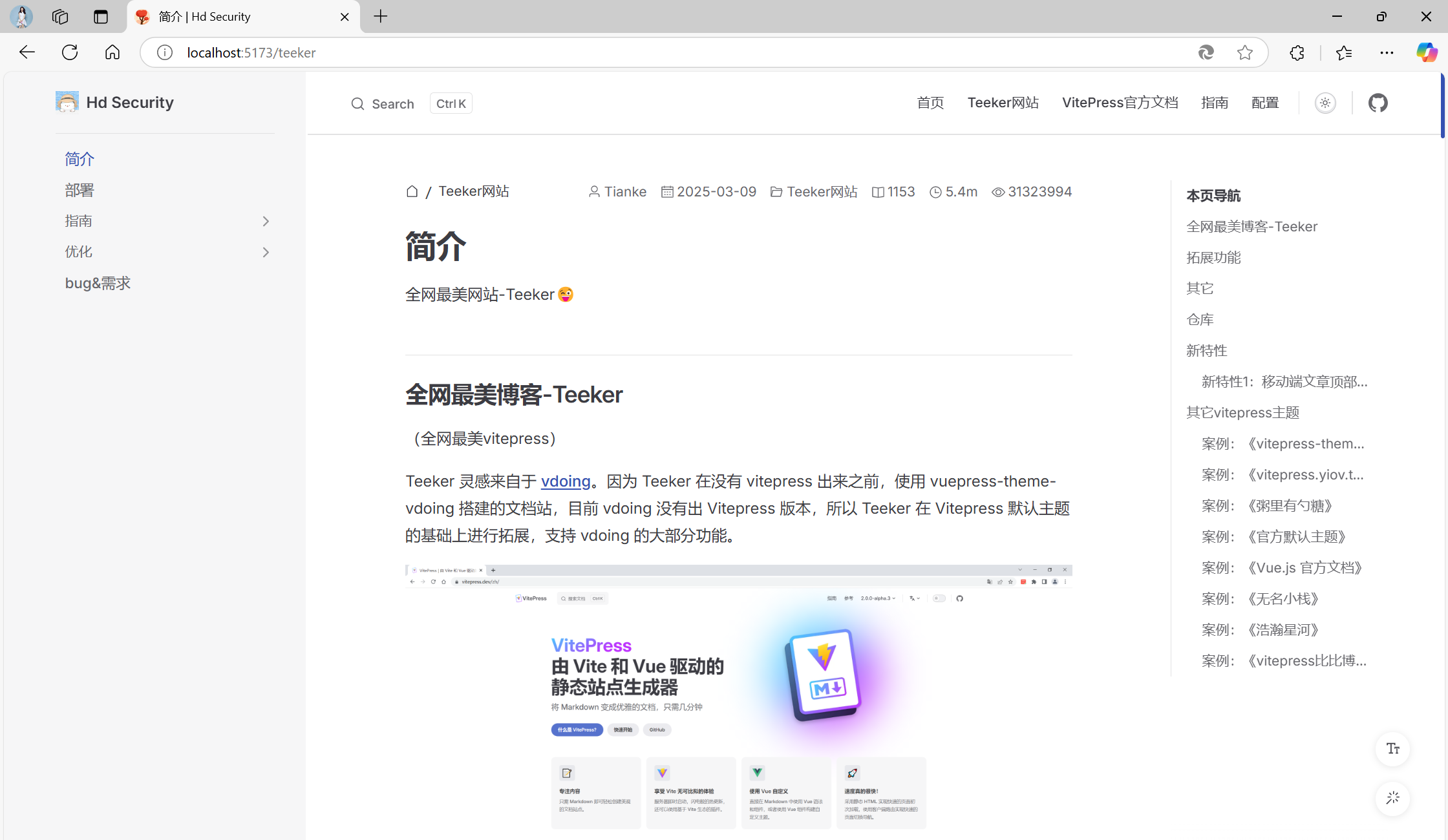The image size is (1448, 840).
Task: View site information icon in address bar
Action: pyautogui.click(x=165, y=52)
